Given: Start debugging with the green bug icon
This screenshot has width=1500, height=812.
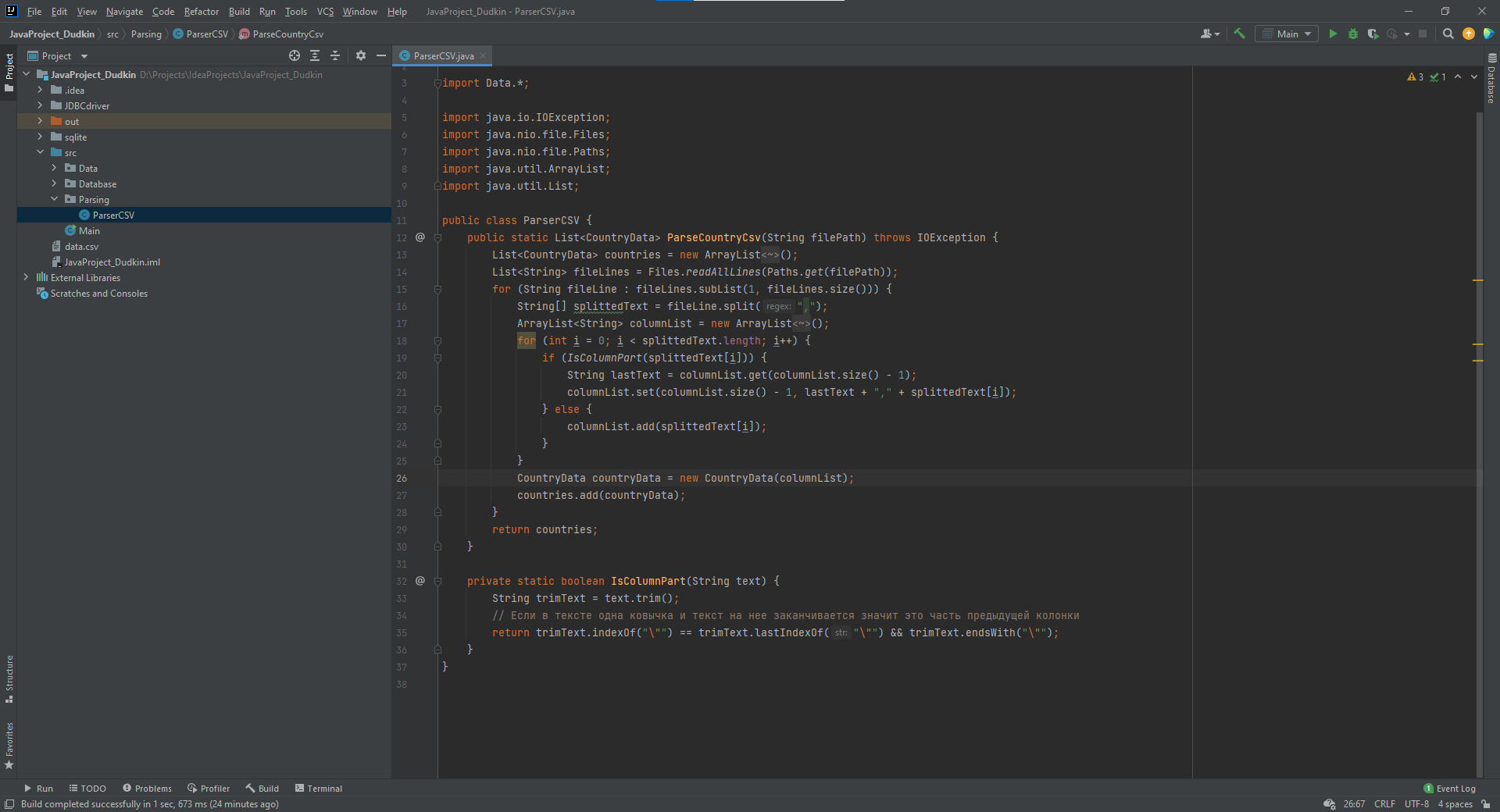Looking at the screenshot, I should (x=1353, y=34).
